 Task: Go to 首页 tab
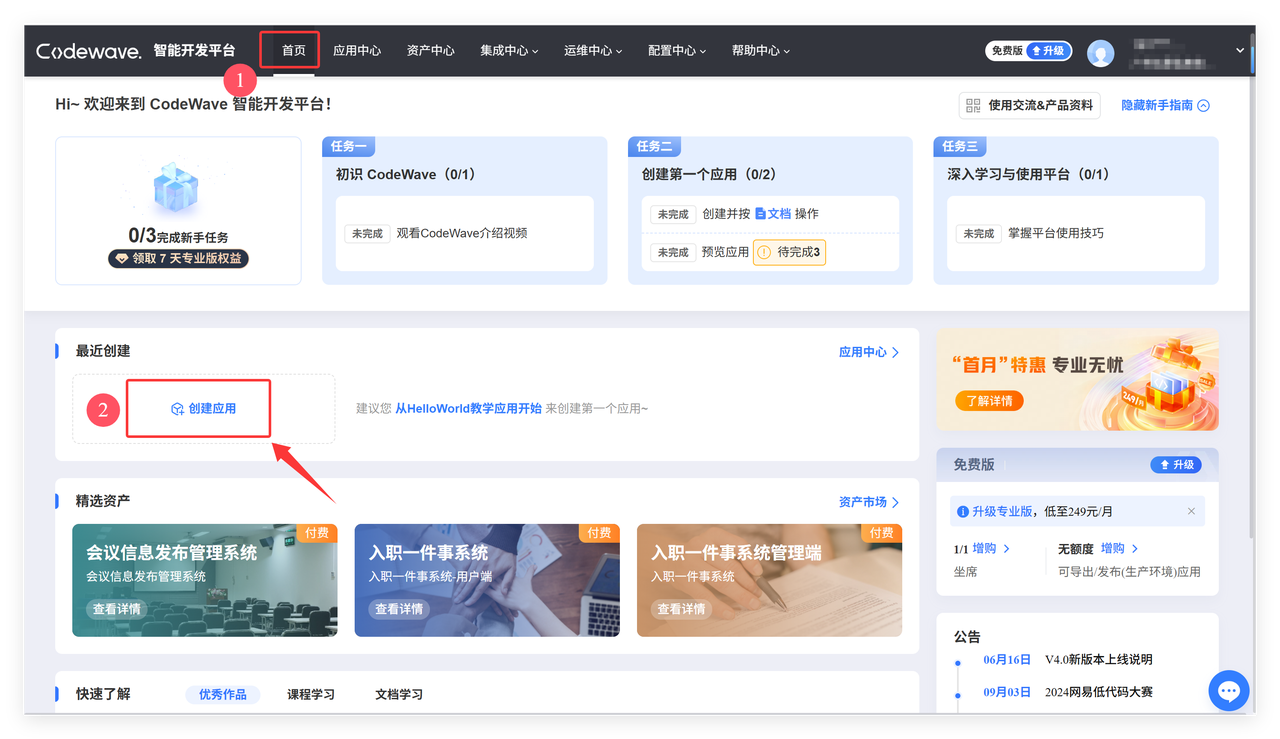tap(294, 51)
